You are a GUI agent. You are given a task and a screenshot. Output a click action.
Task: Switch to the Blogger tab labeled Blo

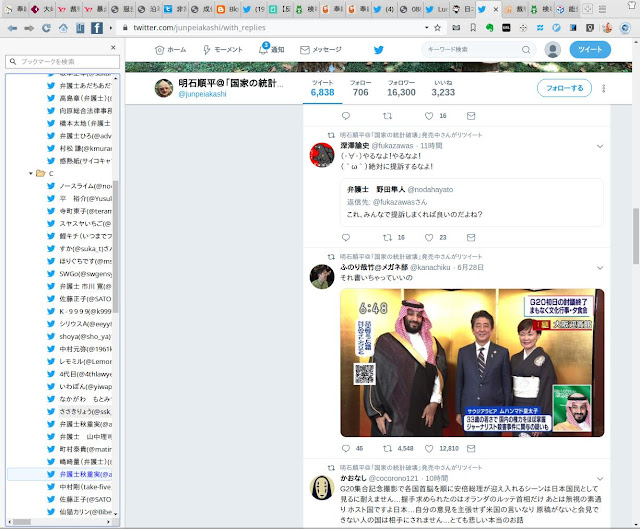(x=227, y=9)
